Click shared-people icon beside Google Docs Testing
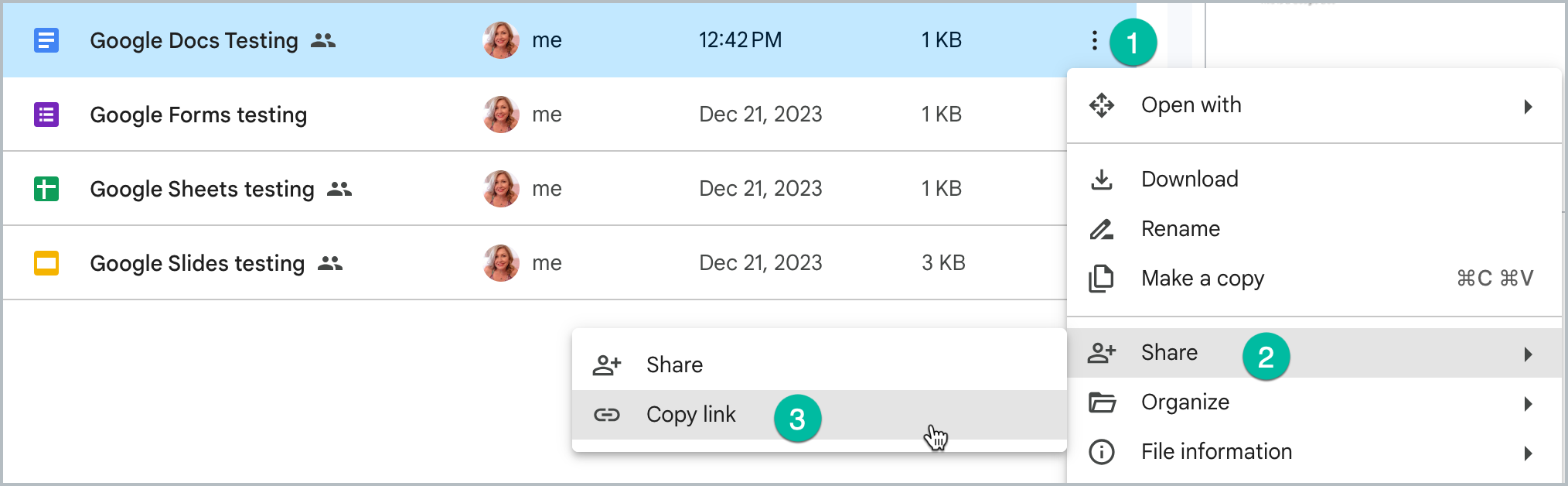Screen dimensions: 1568x486 coord(323,40)
